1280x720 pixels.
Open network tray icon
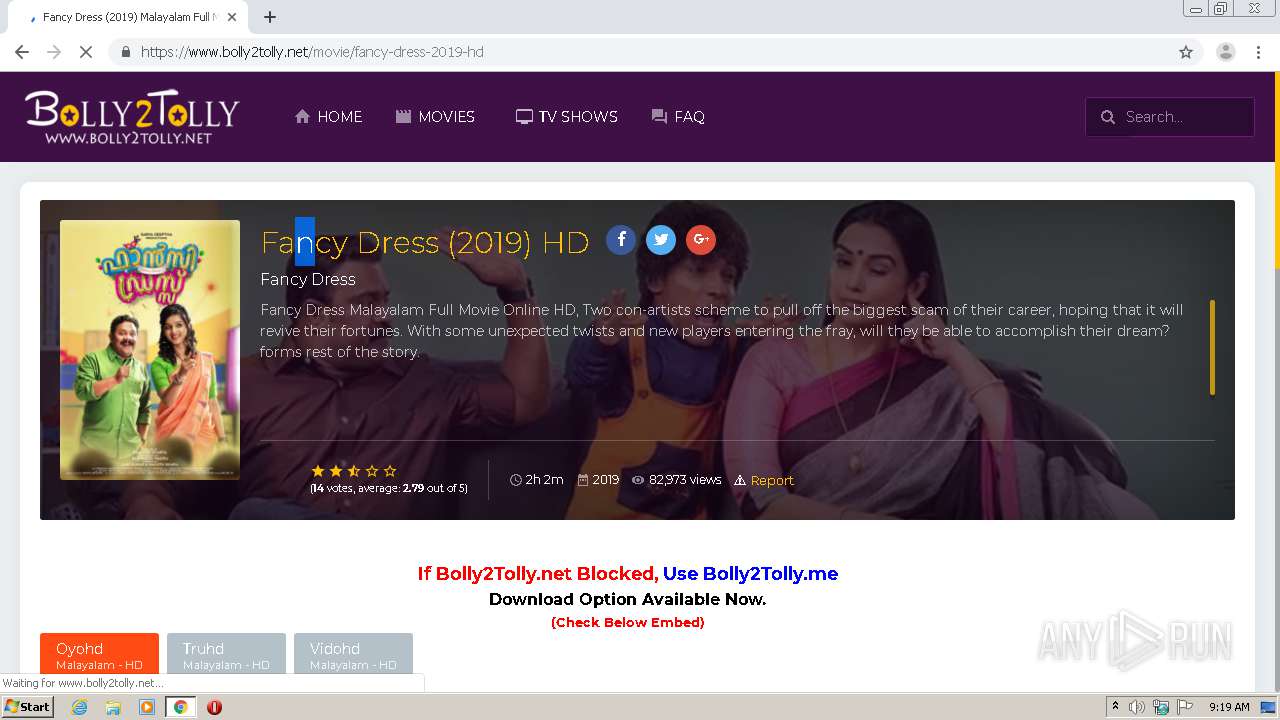(1161, 707)
